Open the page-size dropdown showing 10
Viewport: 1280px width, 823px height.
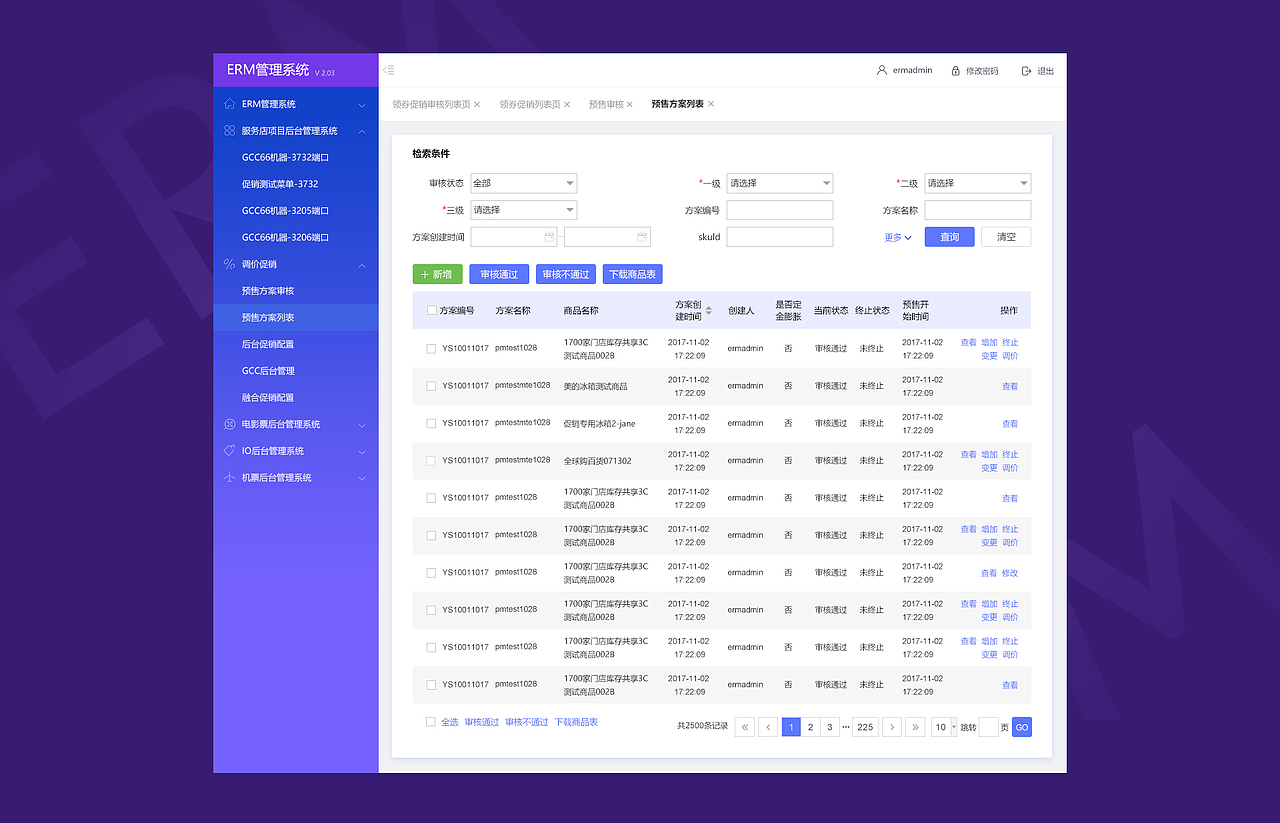[x=944, y=728]
